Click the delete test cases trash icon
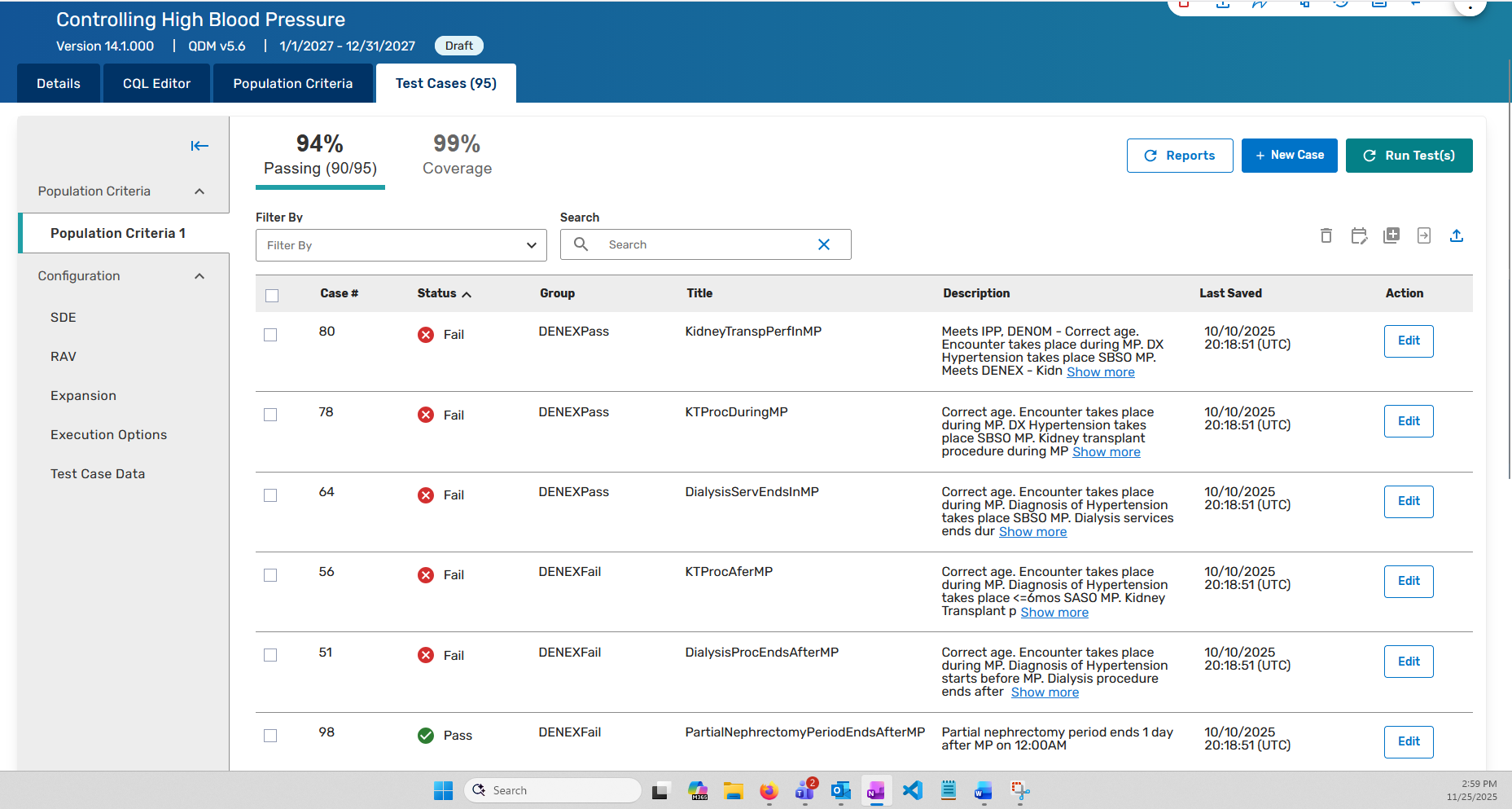The image size is (1512, 809). pyautogui.click(x=1326, y=236)
